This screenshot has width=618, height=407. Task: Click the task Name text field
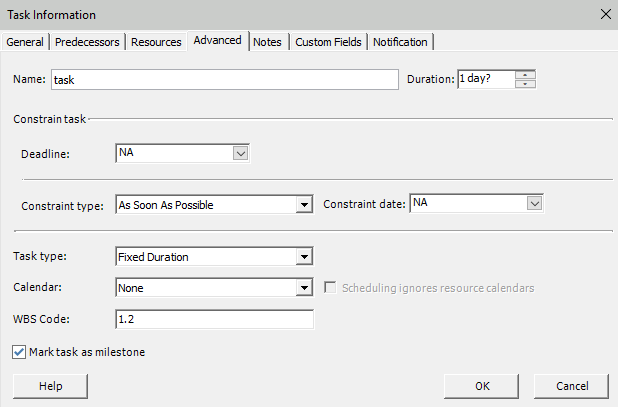click(x=224, y=80)
